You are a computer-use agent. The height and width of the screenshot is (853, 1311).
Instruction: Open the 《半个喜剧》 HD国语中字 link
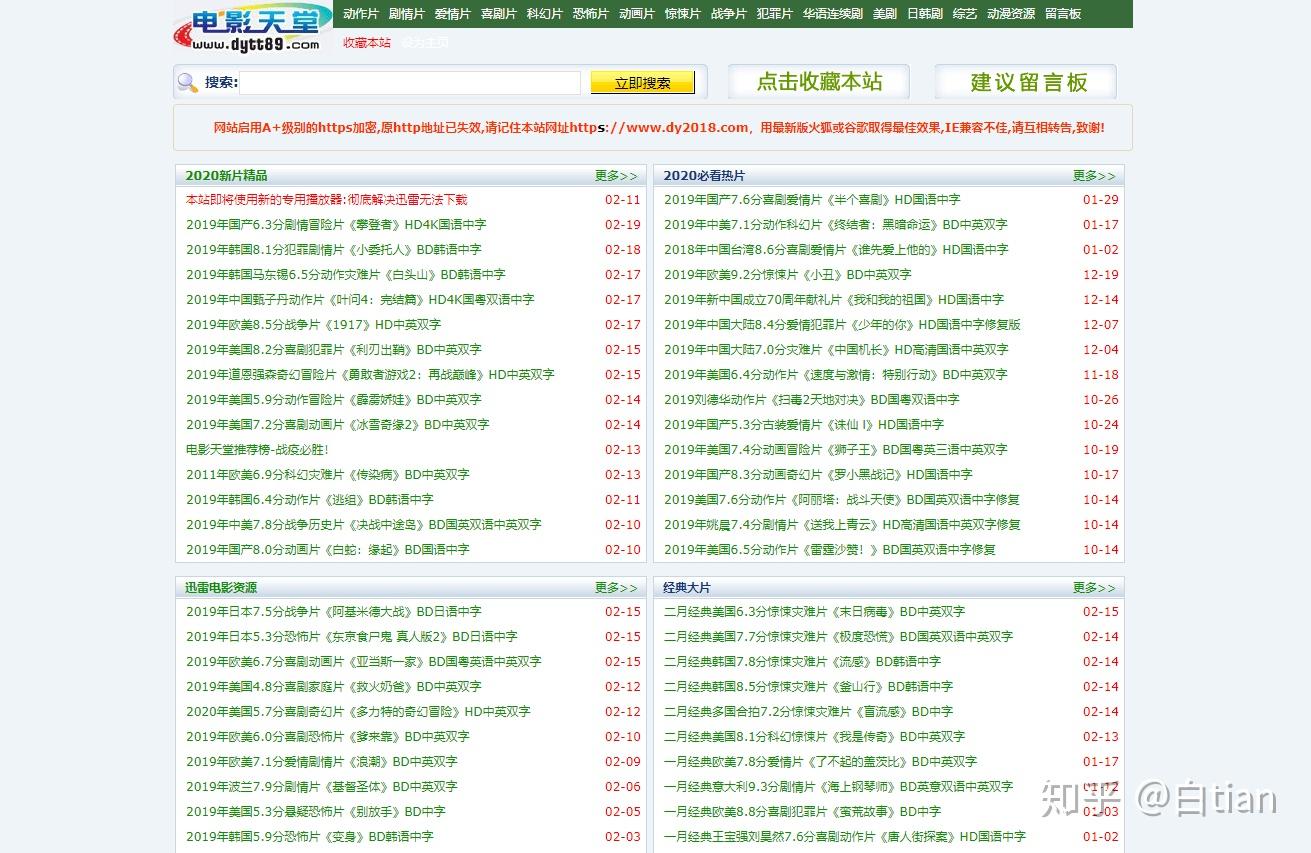812,199
